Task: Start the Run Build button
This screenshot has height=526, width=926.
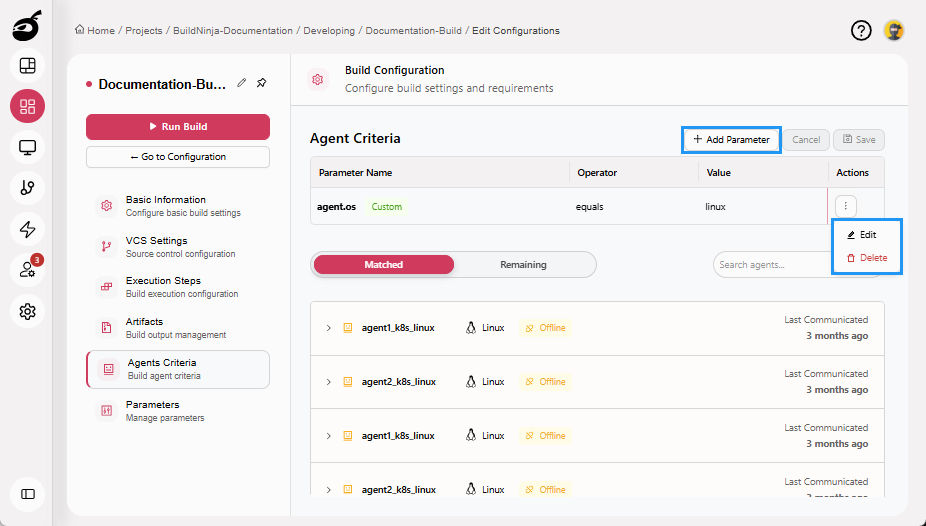Action: pyautogui.click(x=178, y=126)
